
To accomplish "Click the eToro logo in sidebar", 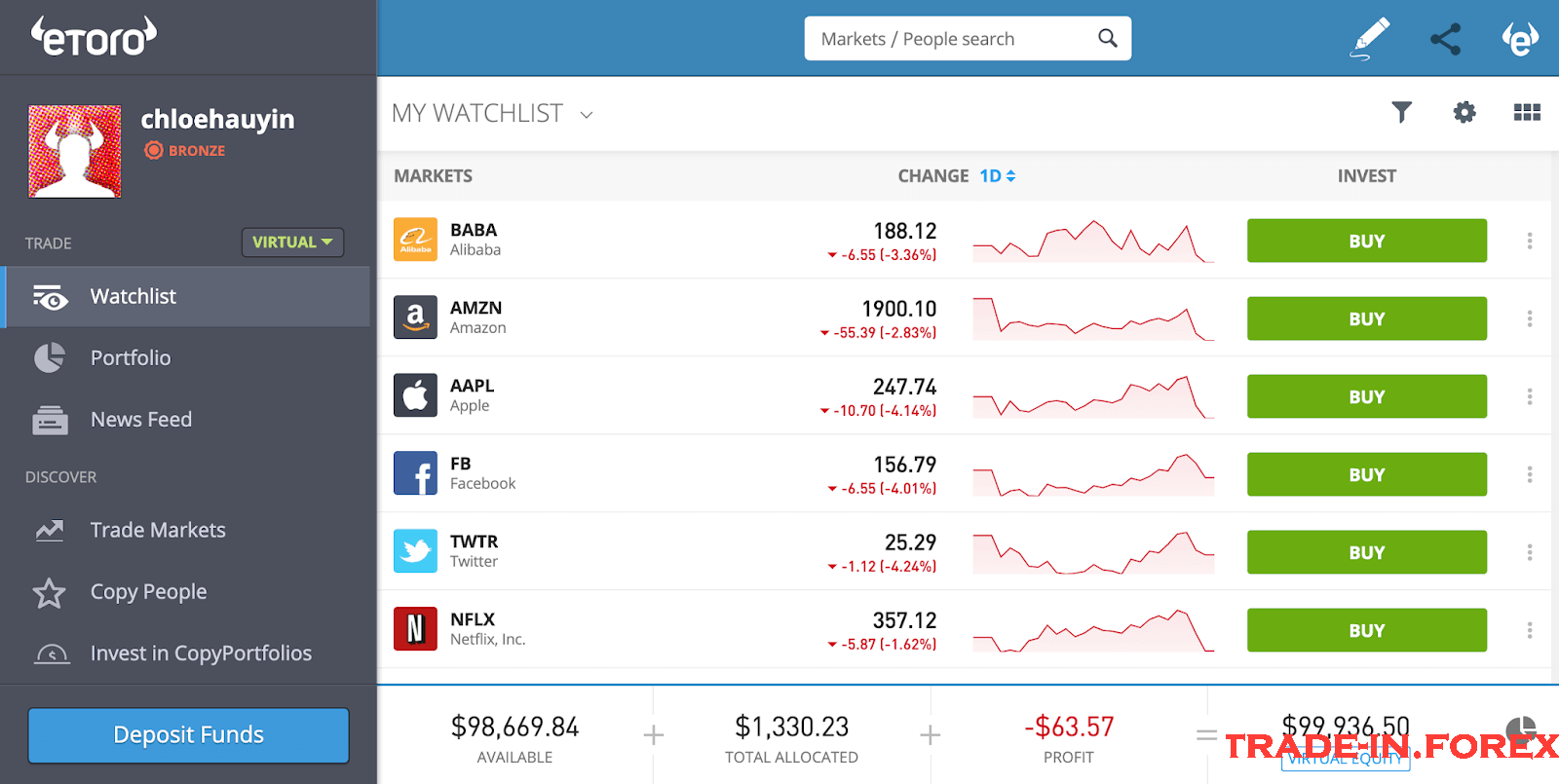I will [94, 37].
